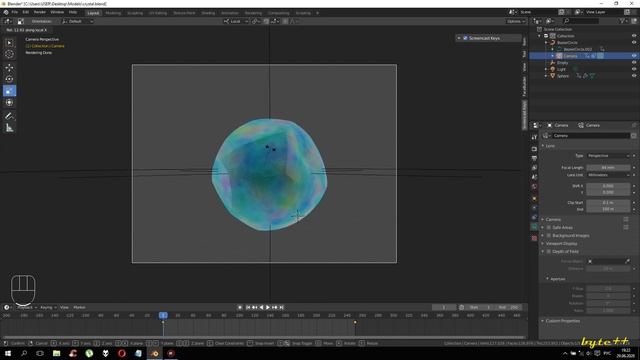Viewport: 640px width, 360px height.
Task: Open the lens Type Perspective dropdown
Action: 608,156
